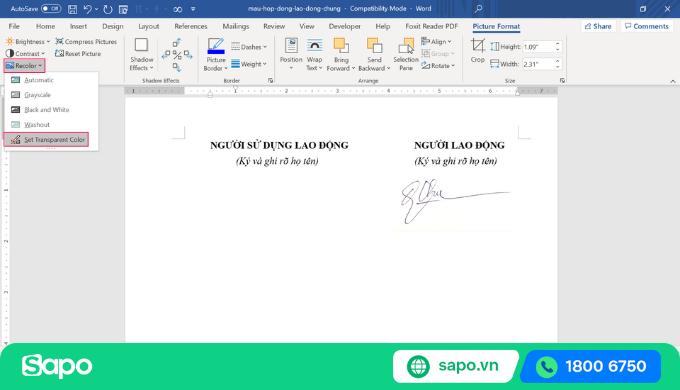Click the sapo.vn website link

455,366
